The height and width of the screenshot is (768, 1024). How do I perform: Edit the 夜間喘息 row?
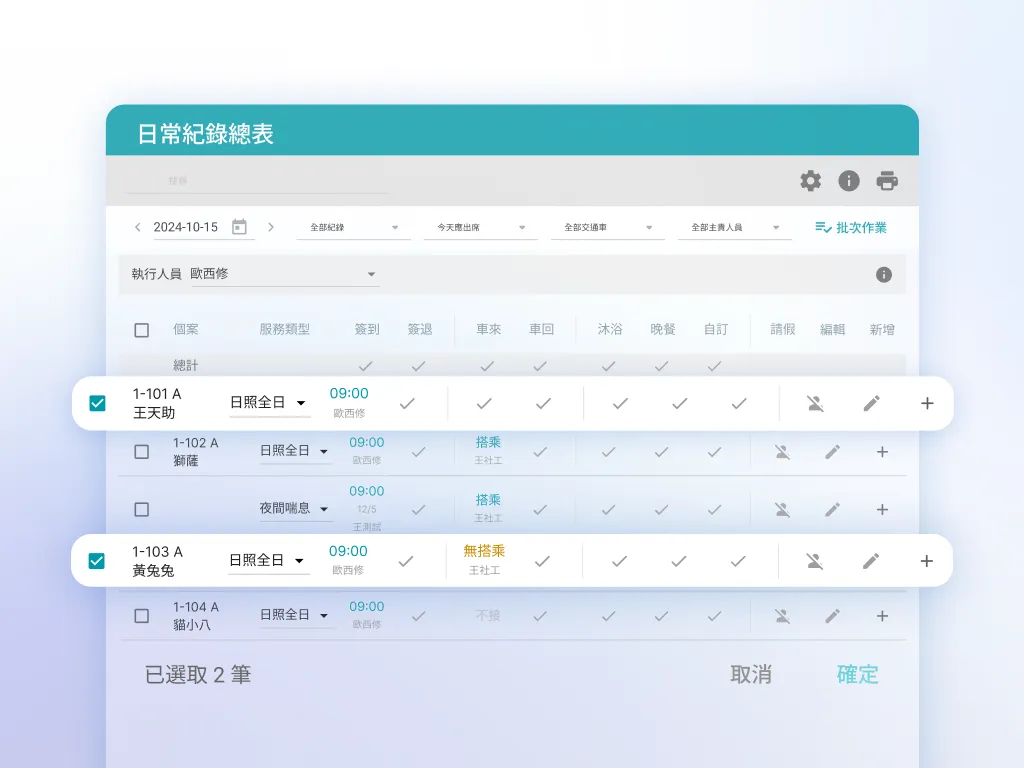point(832,509)
